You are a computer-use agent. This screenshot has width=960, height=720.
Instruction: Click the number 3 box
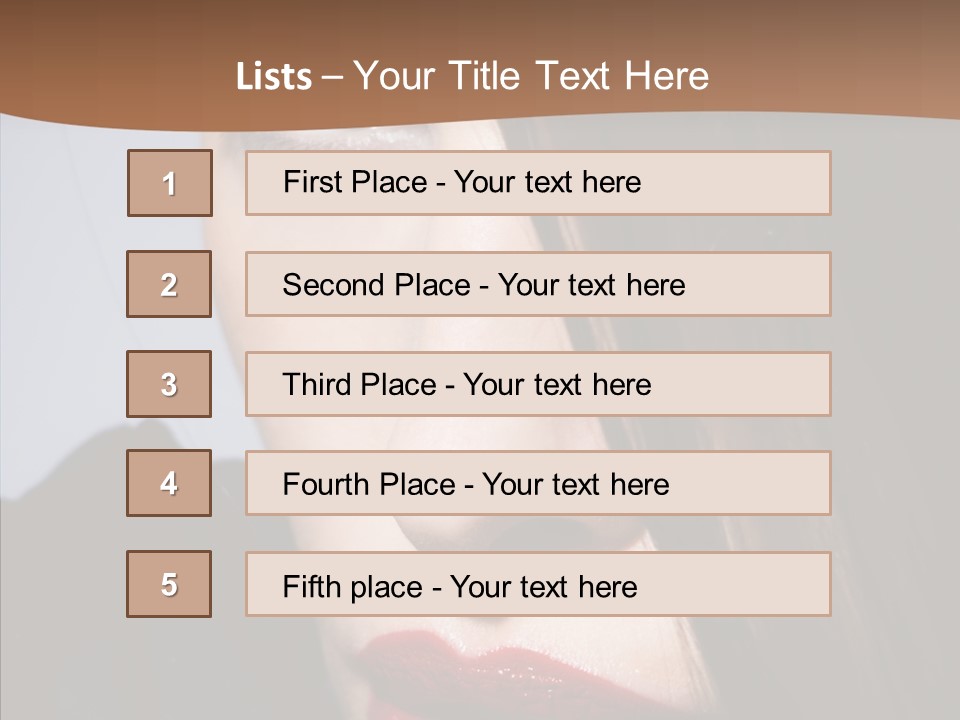(x=169, y=384)
